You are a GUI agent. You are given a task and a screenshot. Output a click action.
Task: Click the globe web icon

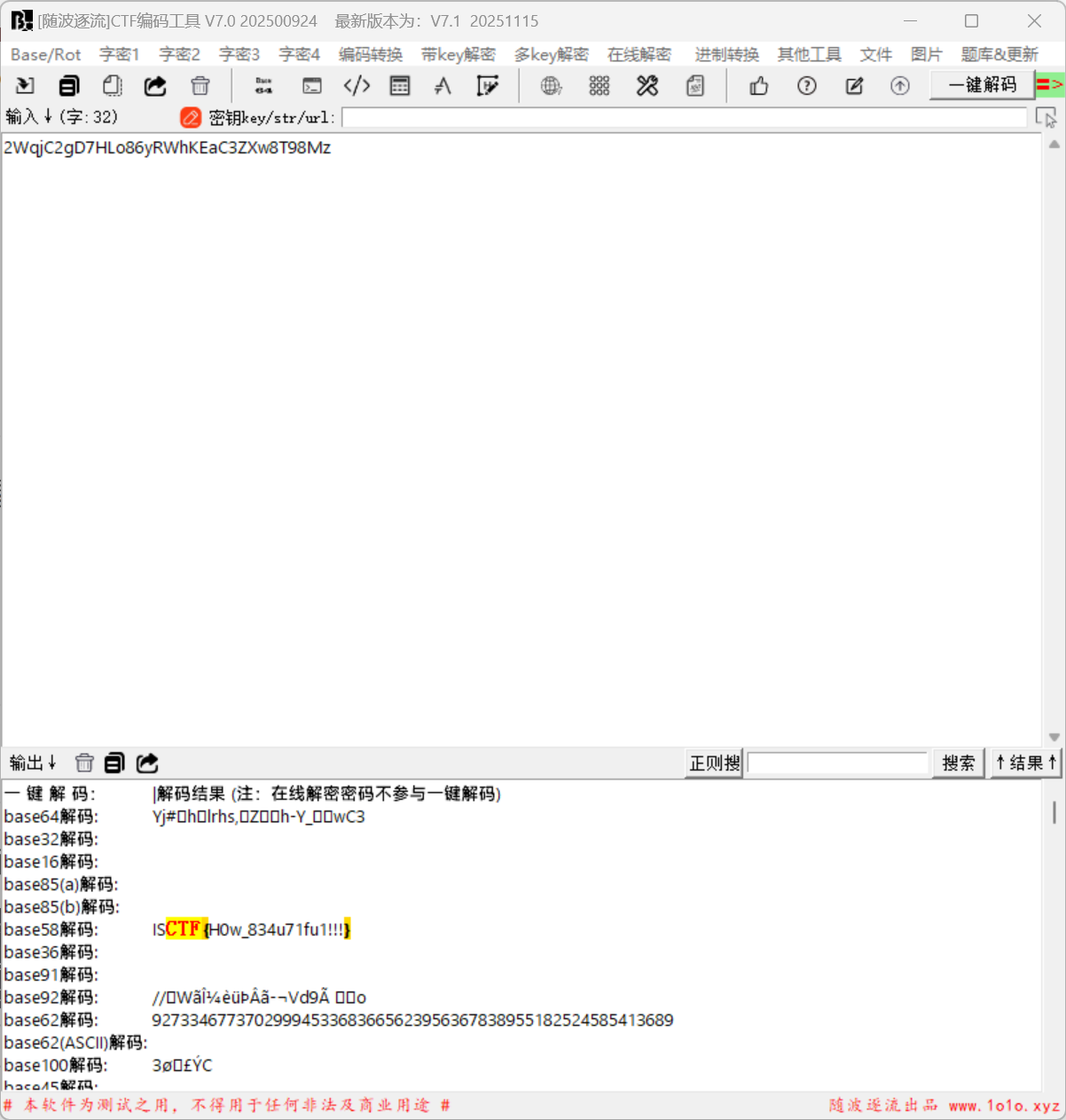tap(552, 86)
